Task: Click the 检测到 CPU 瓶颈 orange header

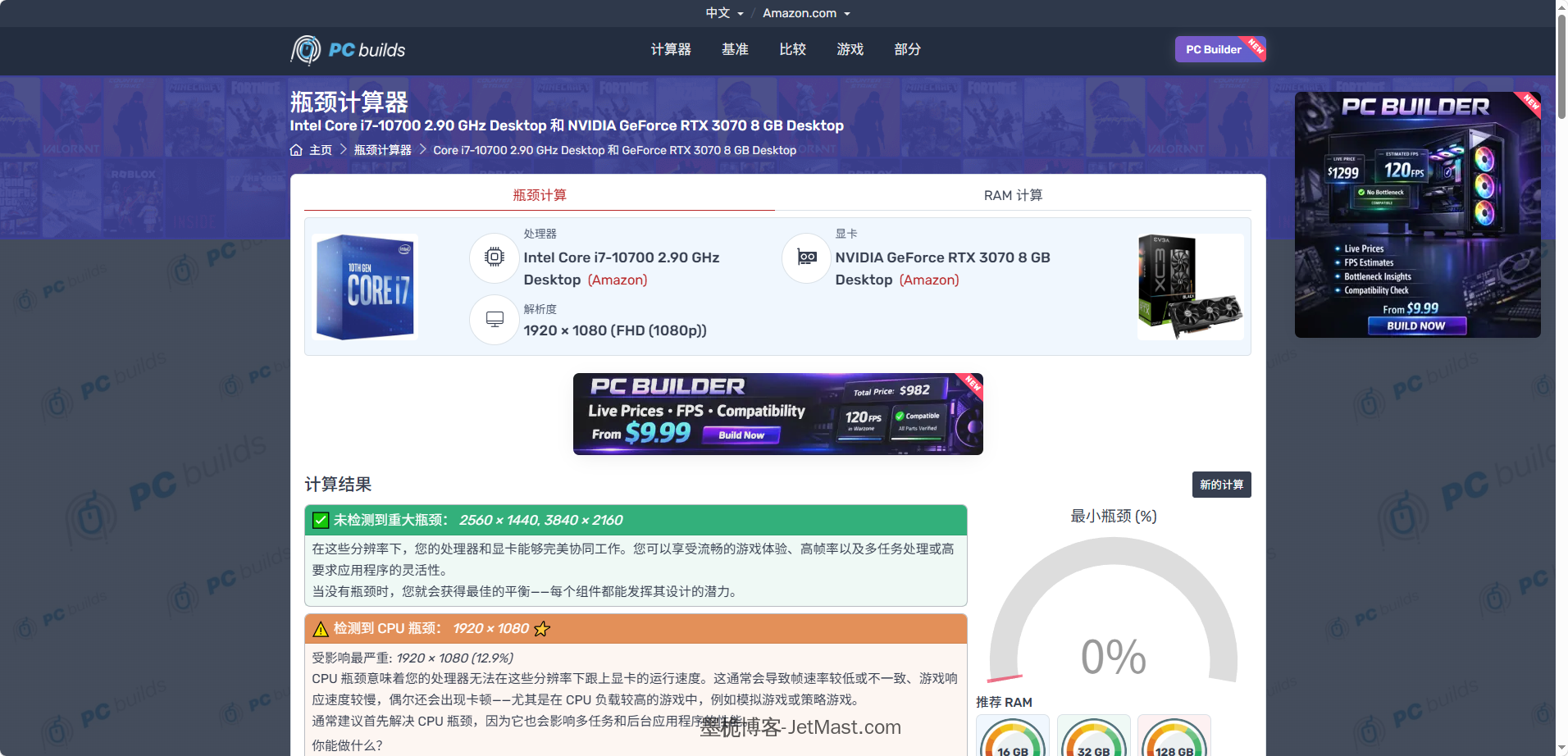Action: click(636, 629)
